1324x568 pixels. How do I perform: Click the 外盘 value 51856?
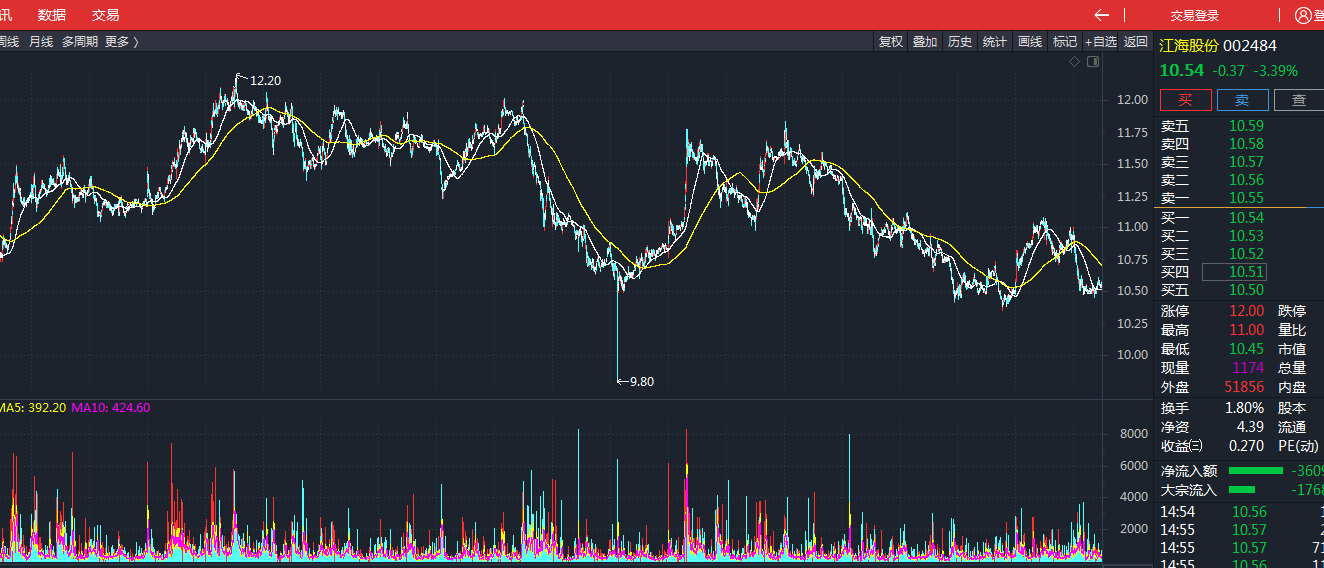[1244, 387]
